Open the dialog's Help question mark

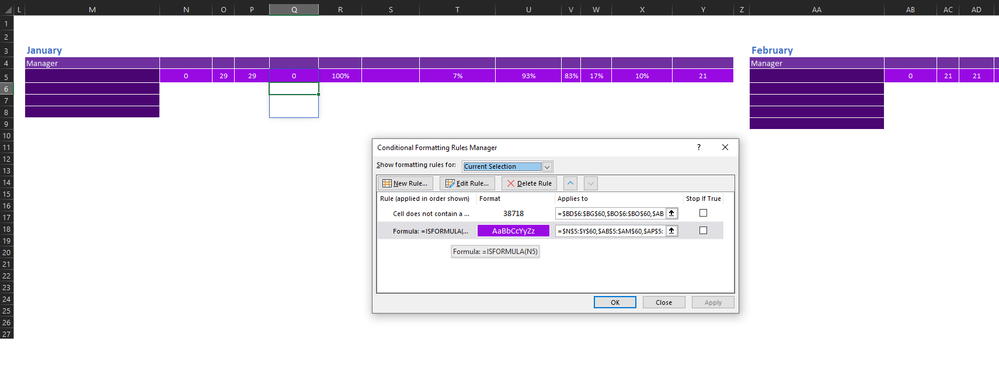(x=699, y=147)
